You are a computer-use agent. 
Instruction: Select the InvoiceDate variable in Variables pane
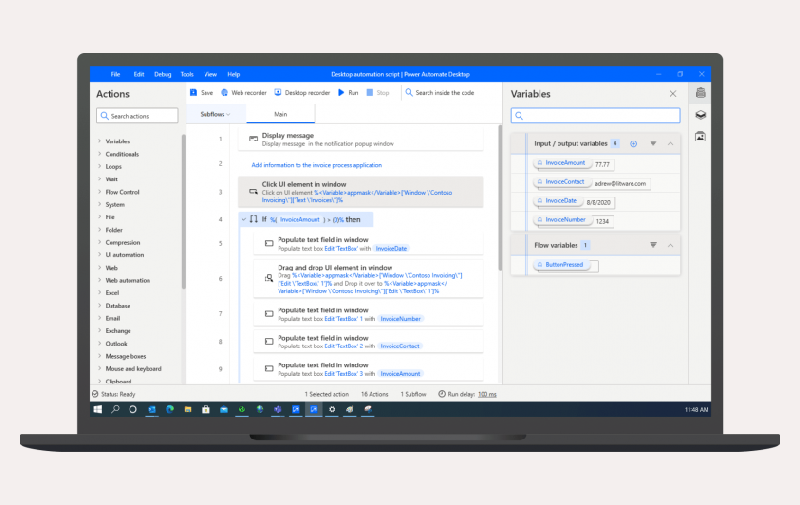(559, 201)
